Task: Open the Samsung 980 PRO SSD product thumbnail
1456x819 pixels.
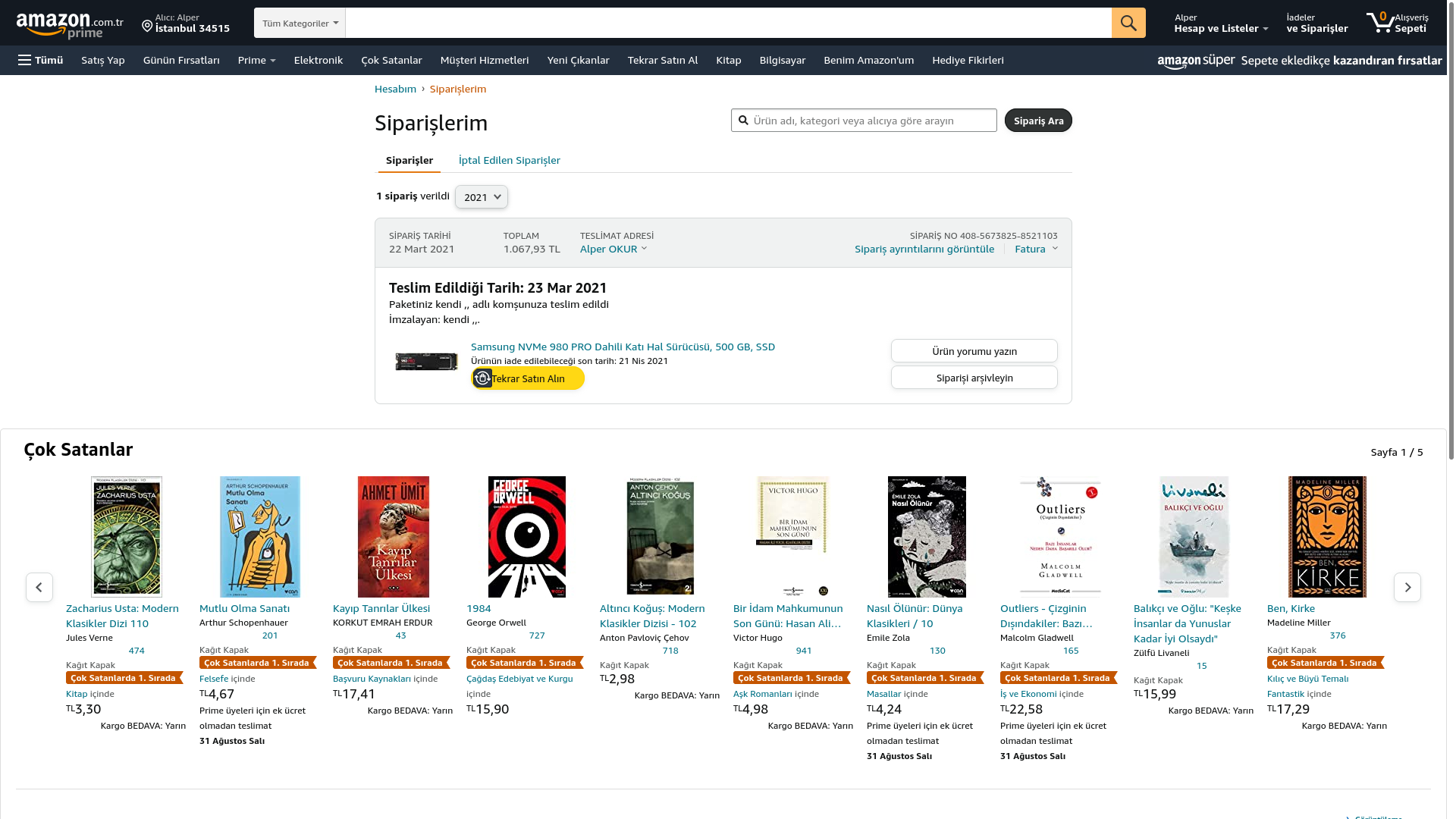Action: tap(427, 362)
